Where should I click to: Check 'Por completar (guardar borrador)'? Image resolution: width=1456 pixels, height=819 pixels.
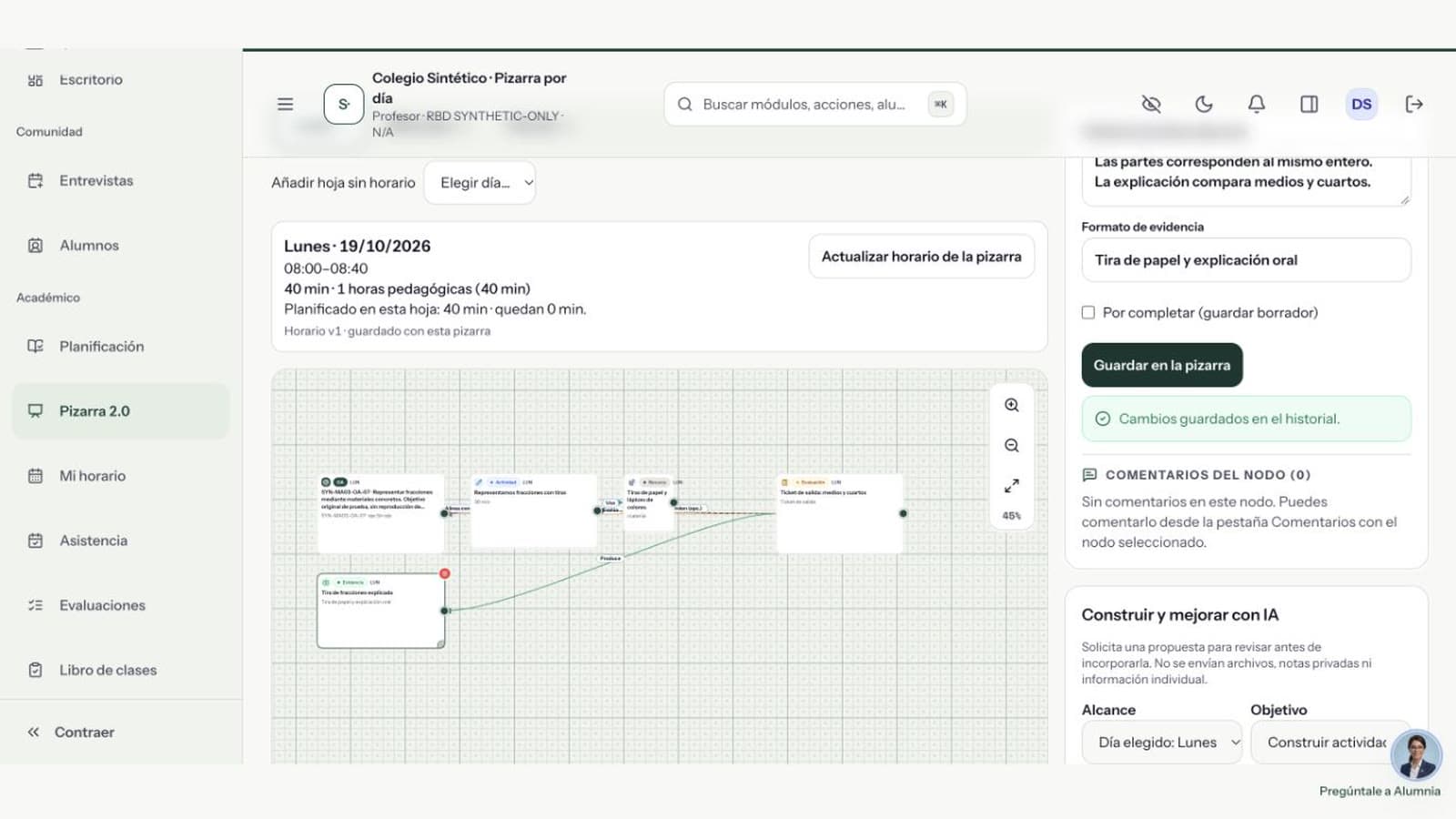(x=1088, y=312)
